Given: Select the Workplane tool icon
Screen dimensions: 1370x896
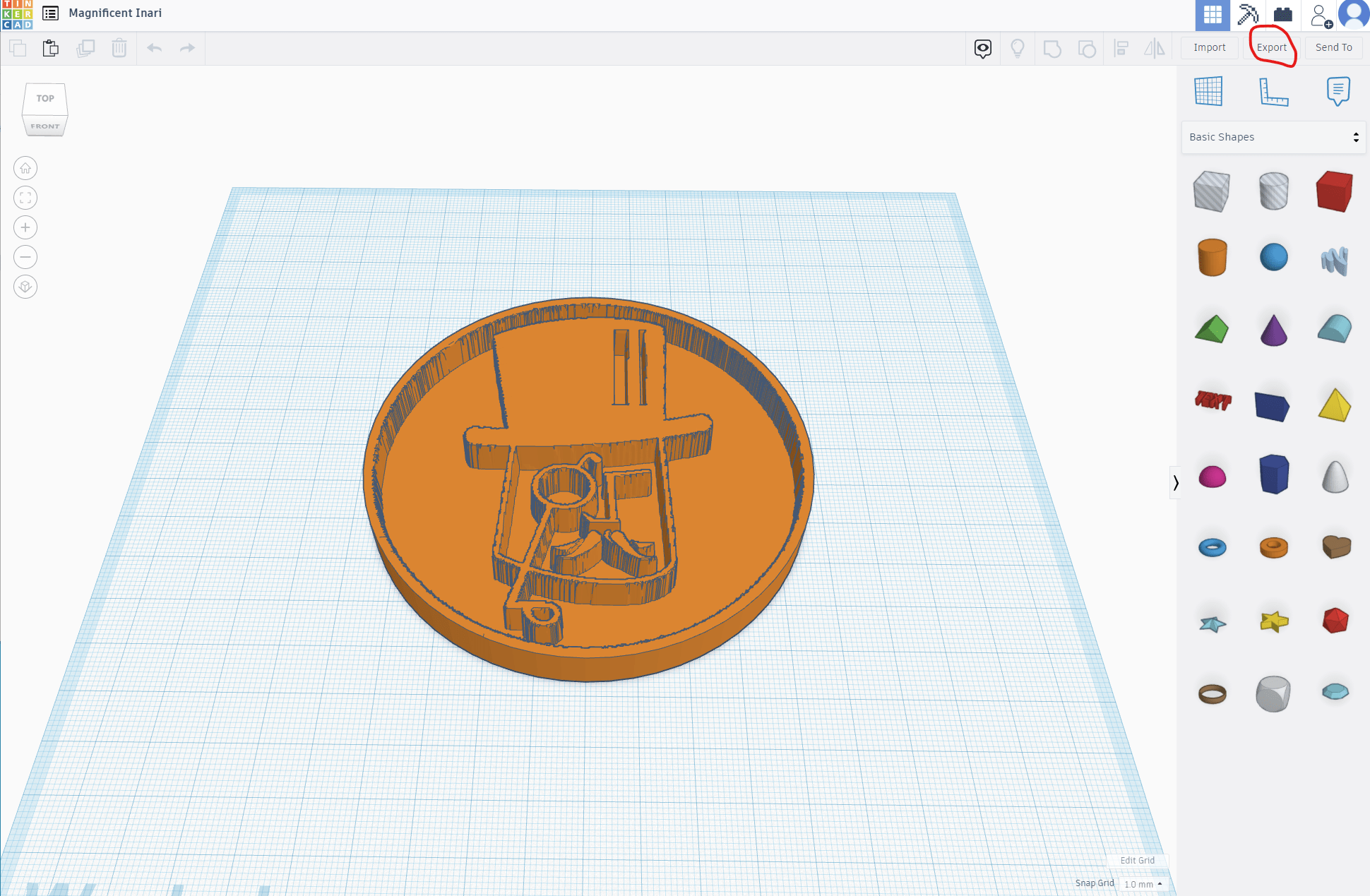Looking at the screenshot, I should (1208, 92).
